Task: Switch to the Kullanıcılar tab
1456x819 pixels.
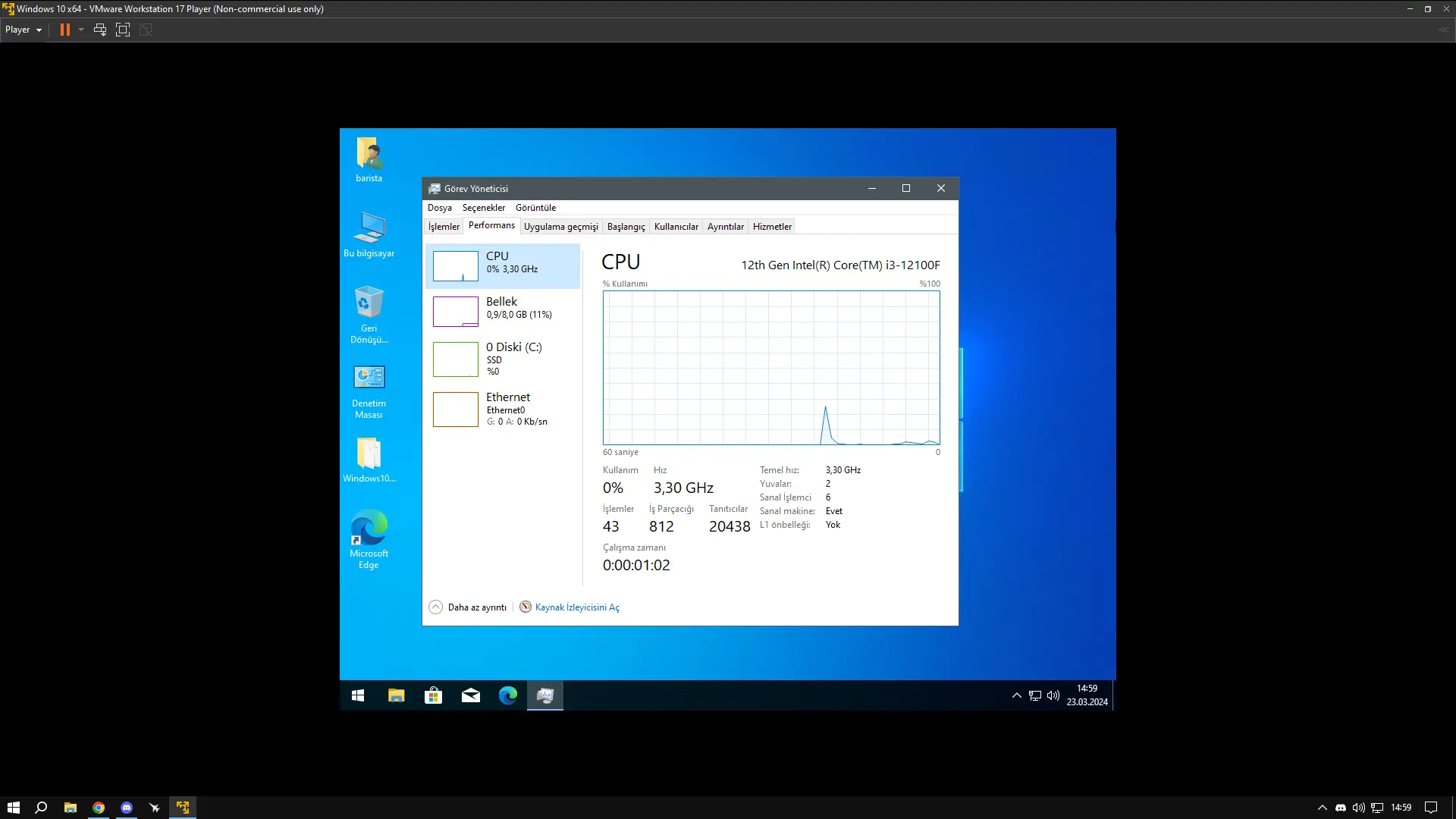Action: pos(676,227)
